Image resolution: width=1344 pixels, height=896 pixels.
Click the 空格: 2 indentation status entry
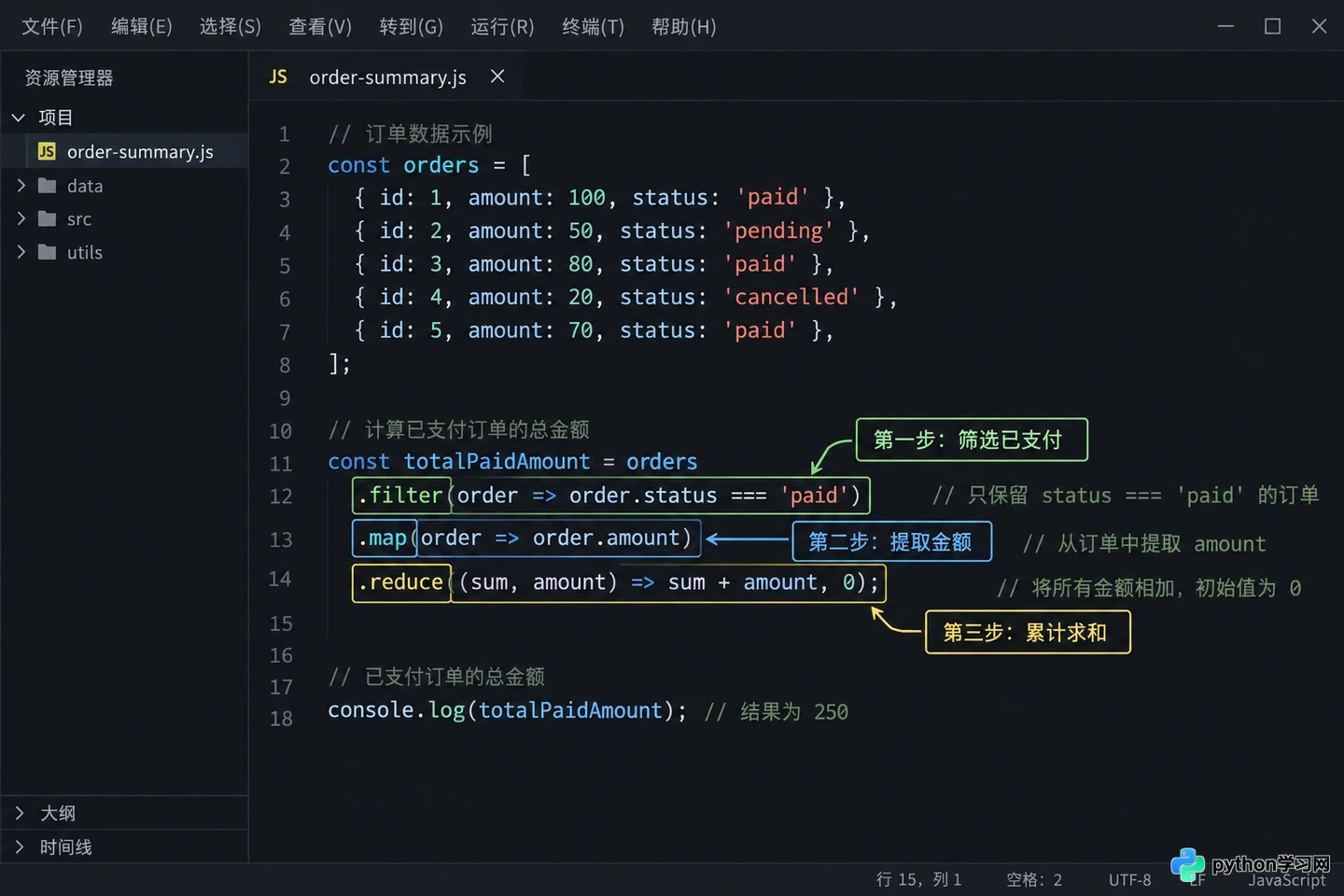[x=1034, y=879]
